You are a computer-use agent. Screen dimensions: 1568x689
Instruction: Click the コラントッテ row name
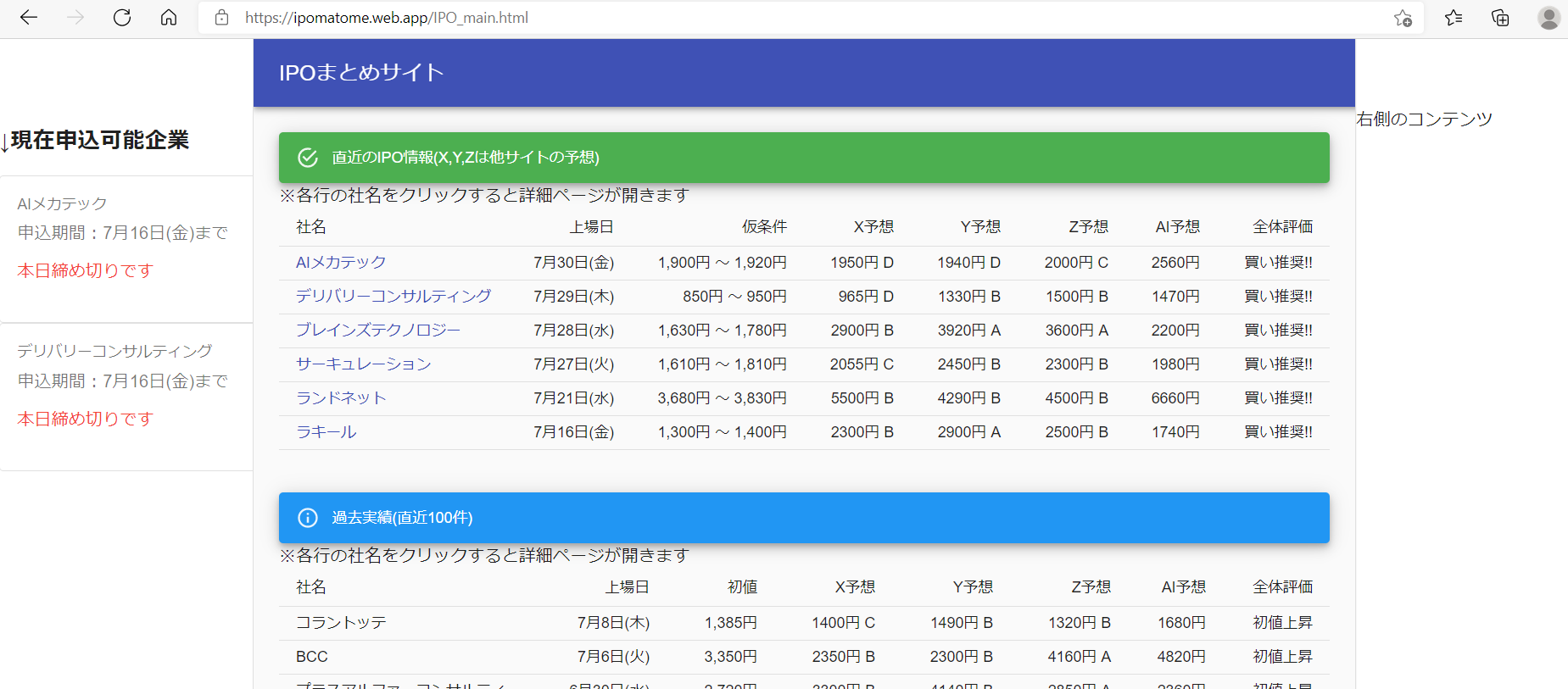pyautogui.click(x=341, y=623)
